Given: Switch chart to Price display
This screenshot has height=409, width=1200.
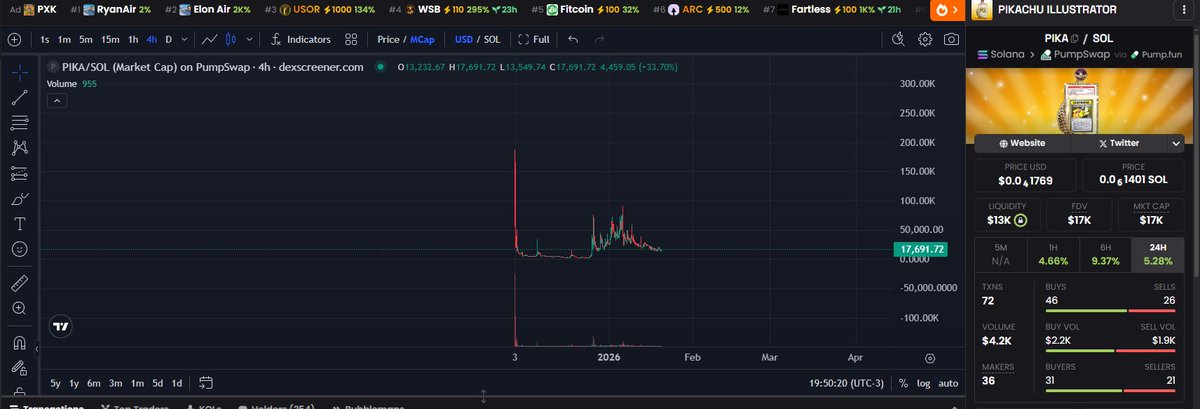Looking at the screenshot, I should (x=386, y=40).
